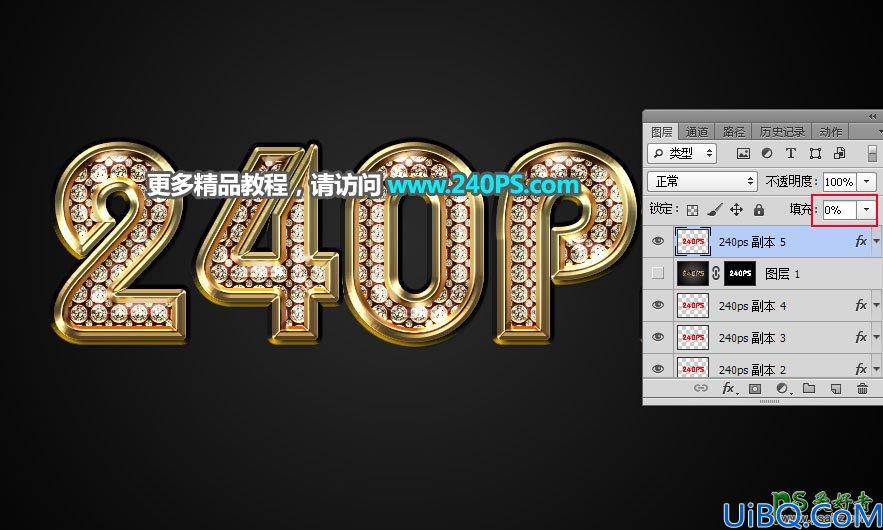The width and height of the screenshot is (883, 530).
Task: Expand effects of 240ps 副本 2
Action: (876, 368)
